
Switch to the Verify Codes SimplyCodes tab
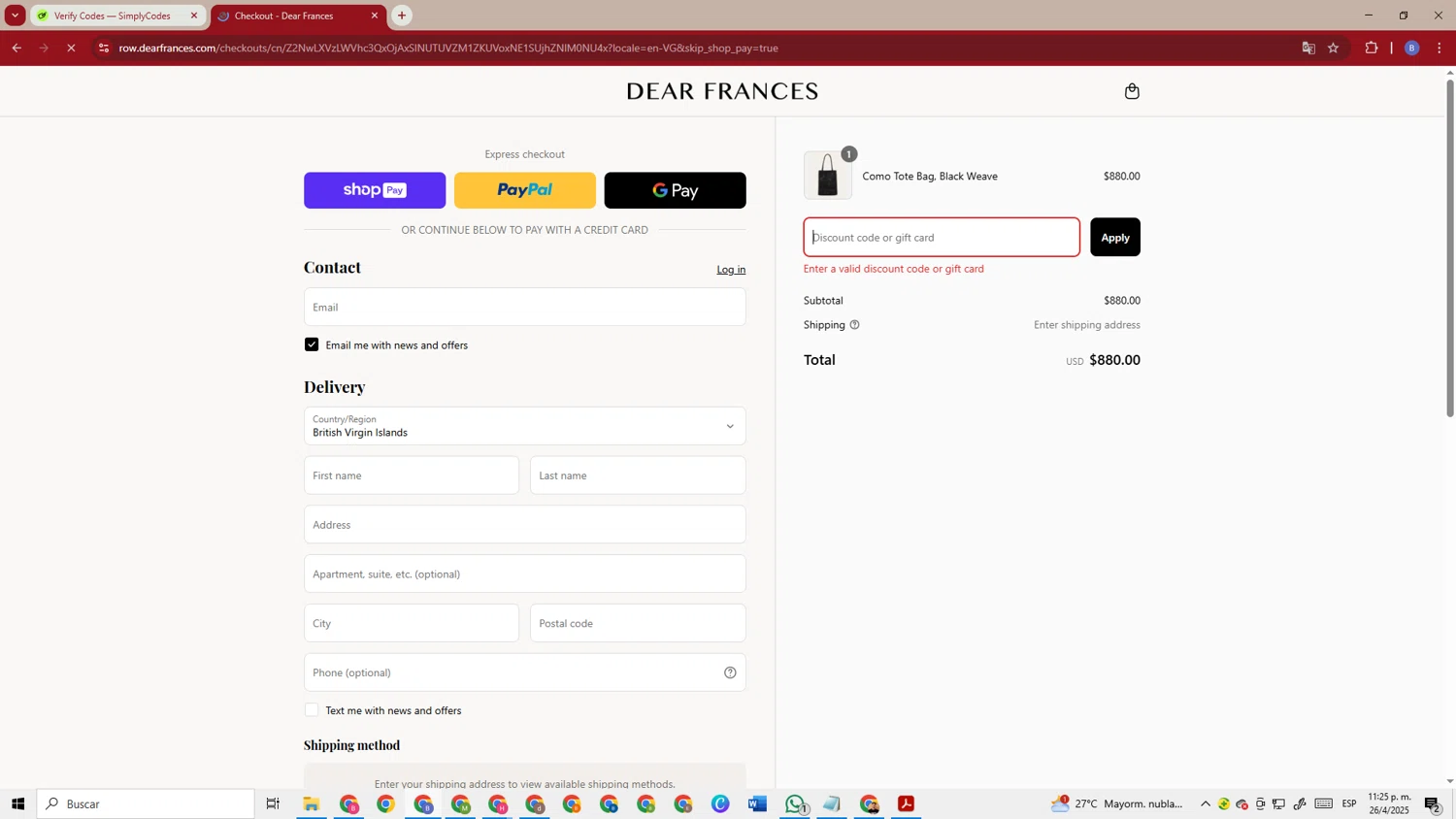click(117, 16)
